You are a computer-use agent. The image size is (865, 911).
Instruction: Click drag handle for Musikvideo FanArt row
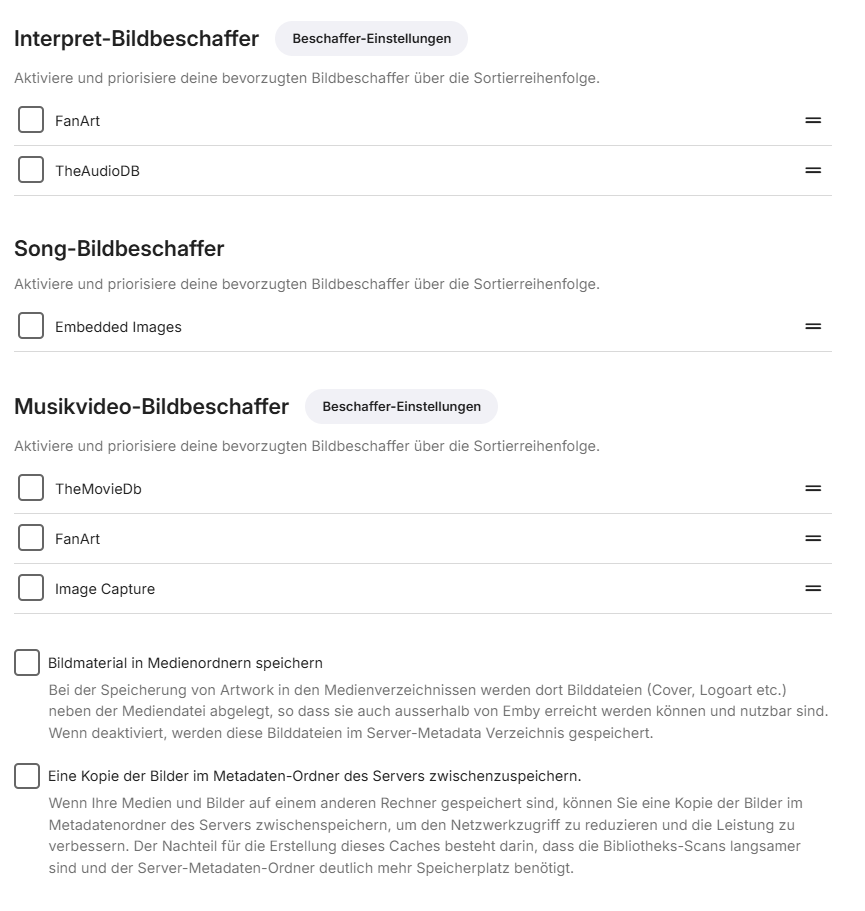click(x=813, y=539)
